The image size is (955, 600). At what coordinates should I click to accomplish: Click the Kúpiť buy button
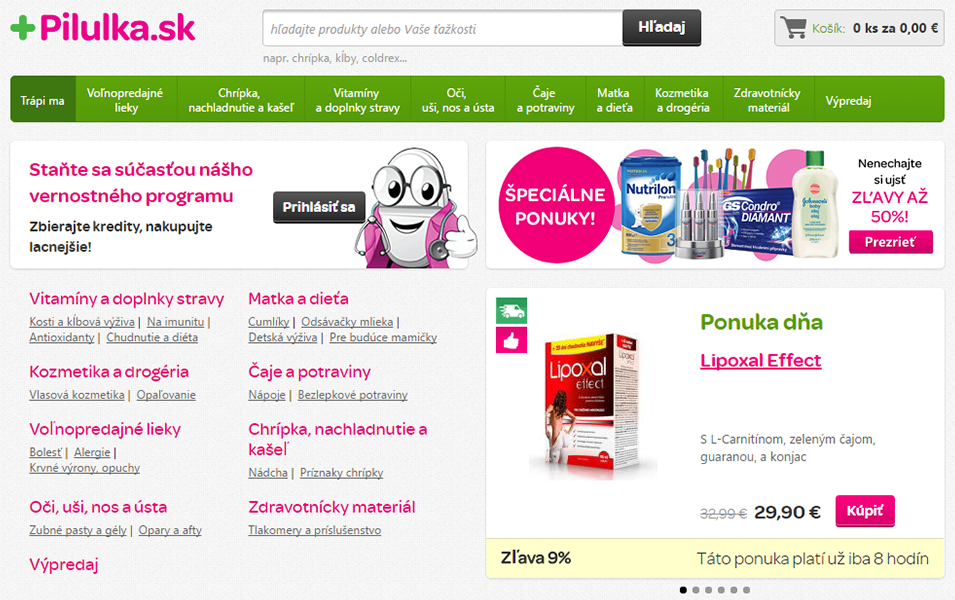pyautogui.click(x=865, y=510)
